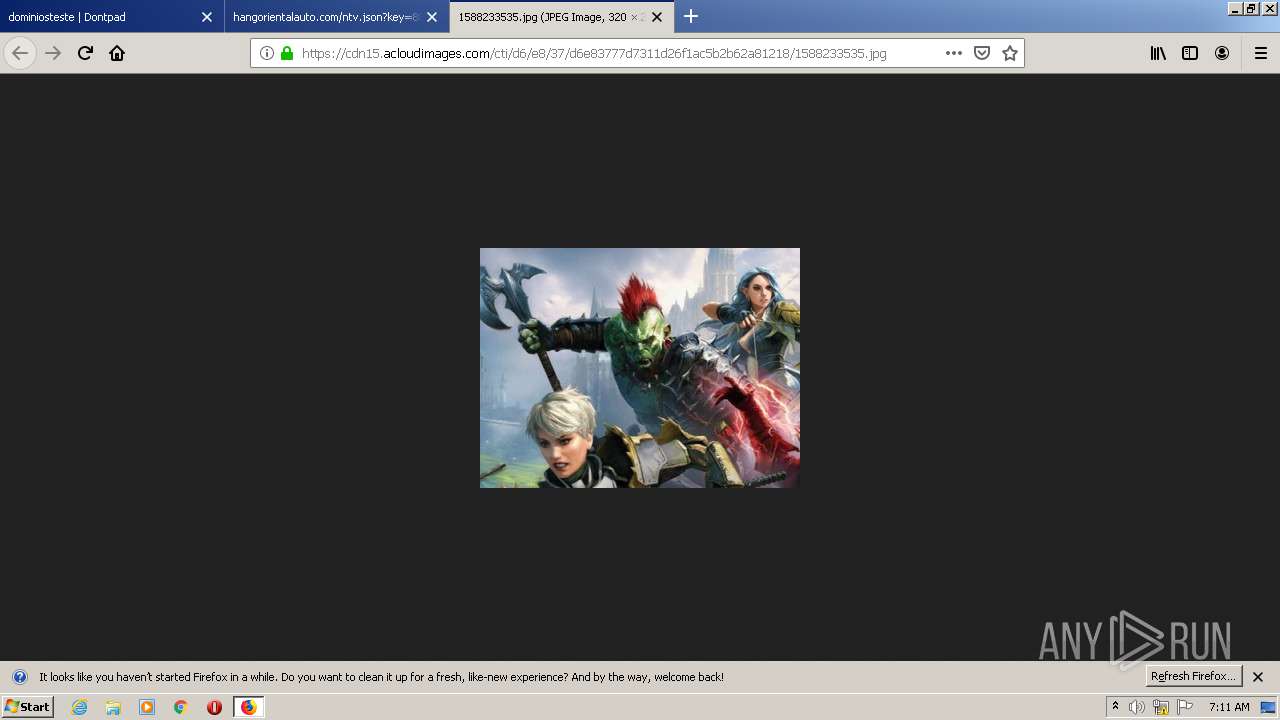Open the volume speaker tray icon
This screenshot has height=720, width=1280.
(1137, 707)
